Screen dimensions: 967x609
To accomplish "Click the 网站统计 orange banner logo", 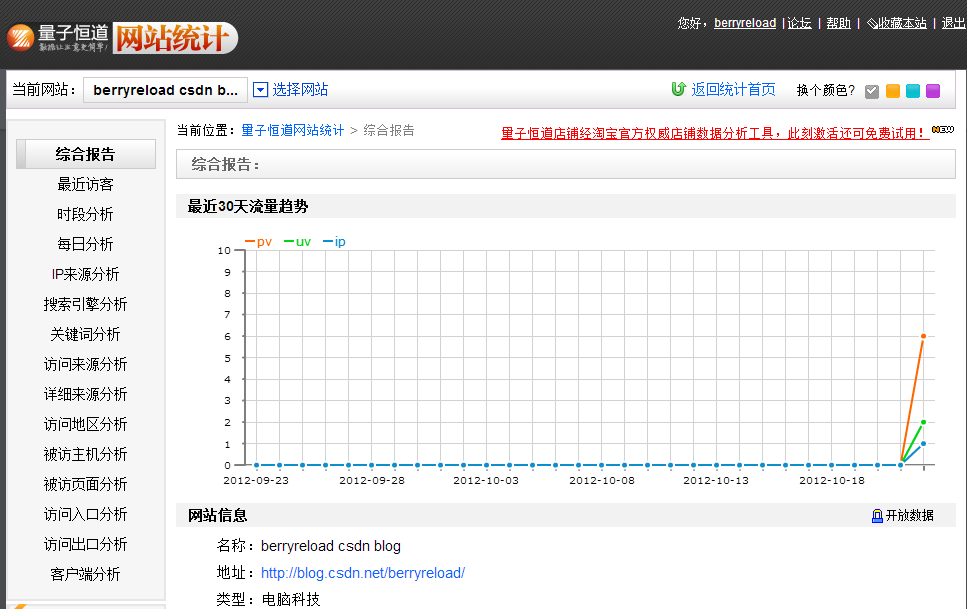I will 175,38.
